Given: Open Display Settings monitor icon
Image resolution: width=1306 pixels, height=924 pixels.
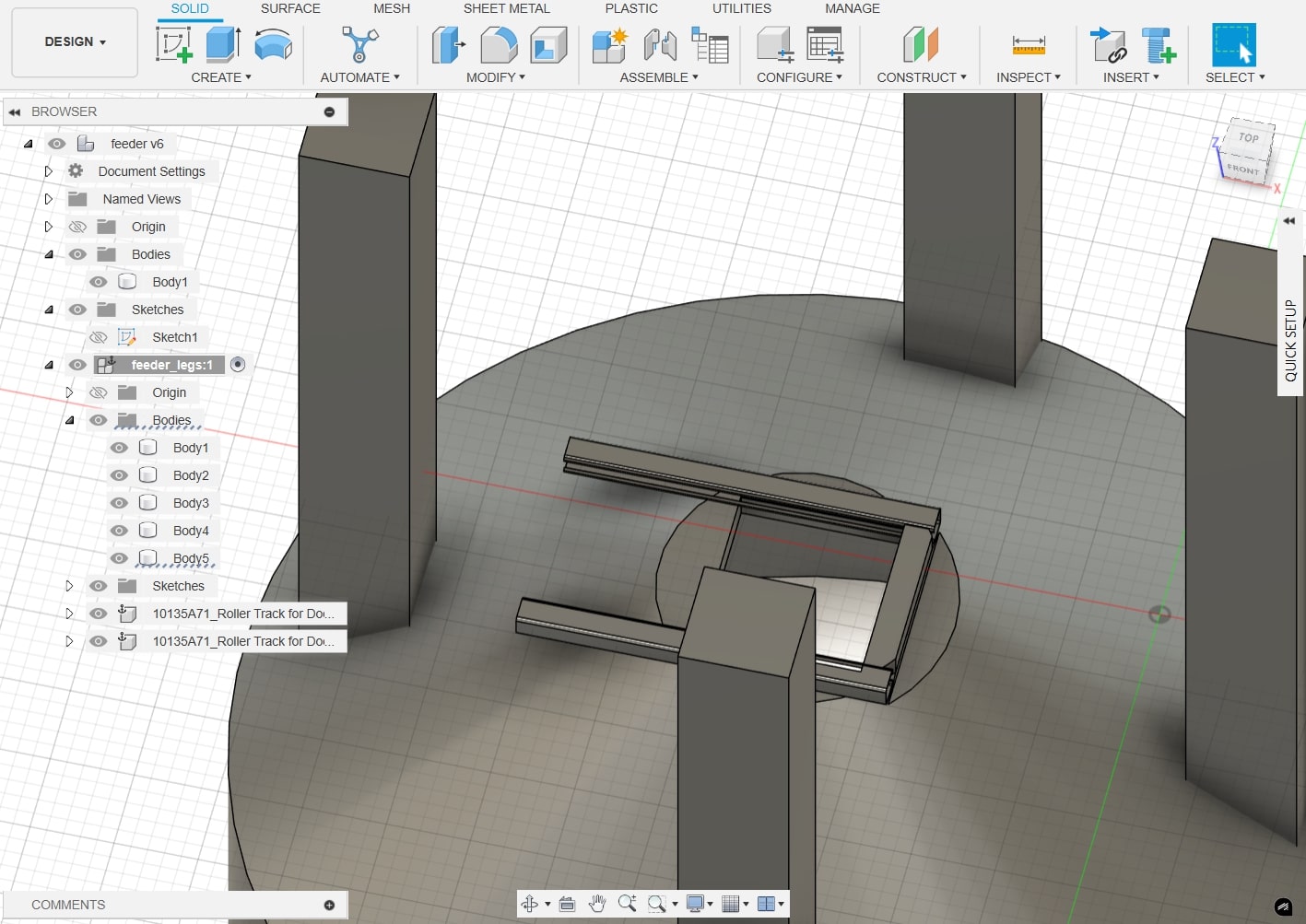Looking at the screenshot, I should [696, 904].
